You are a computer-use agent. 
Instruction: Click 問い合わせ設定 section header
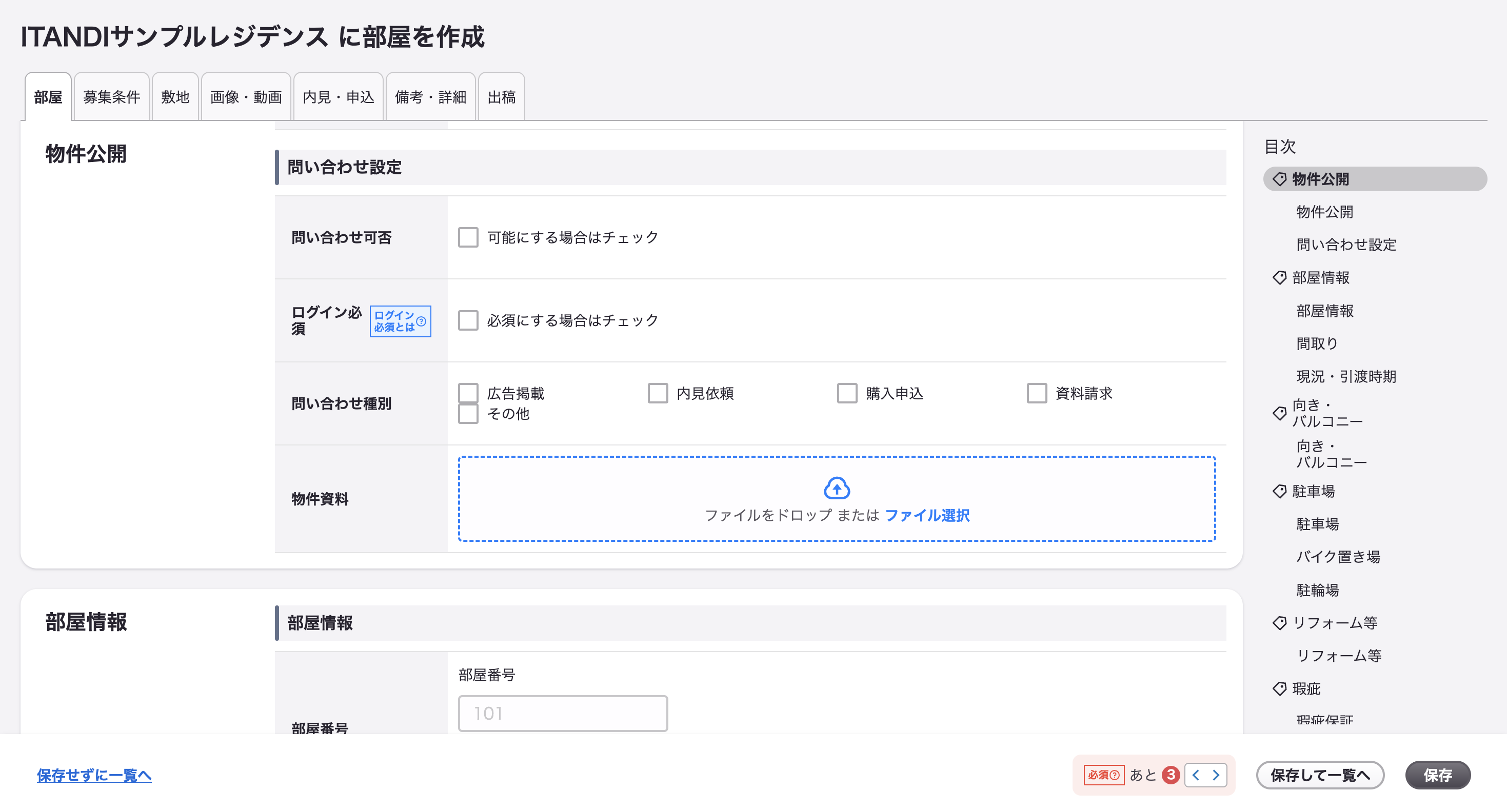click(750, 167)
